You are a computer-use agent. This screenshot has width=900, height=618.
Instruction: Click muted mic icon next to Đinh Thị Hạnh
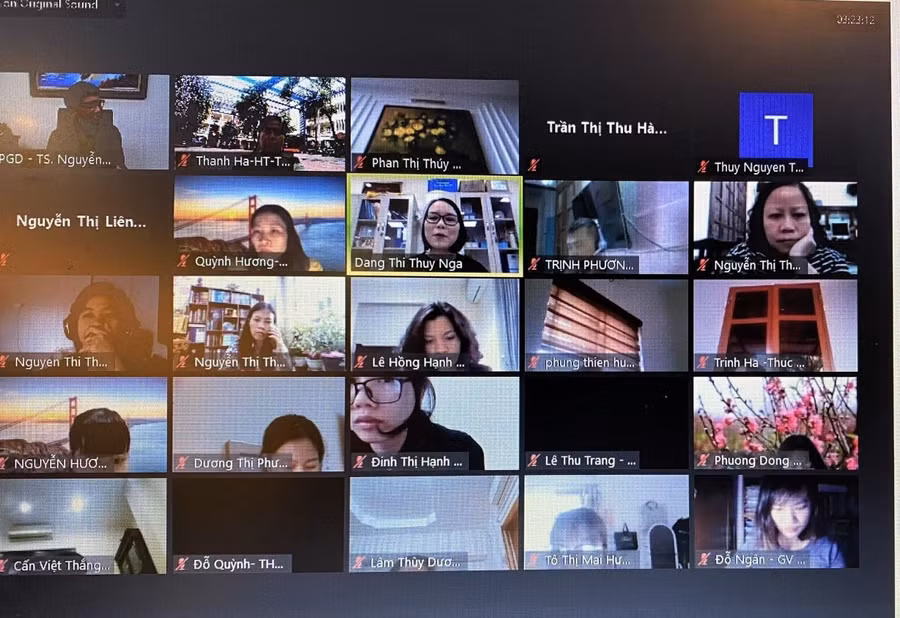[359, 462]
